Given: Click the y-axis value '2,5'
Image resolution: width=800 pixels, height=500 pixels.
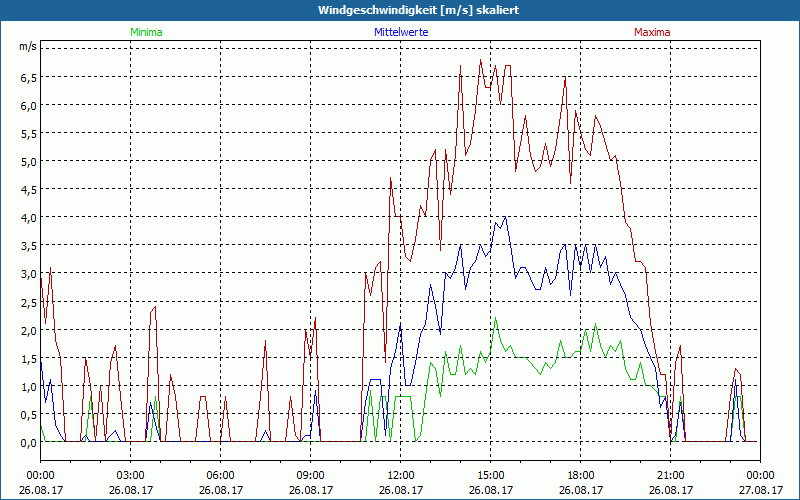Looking at the screenshot, I should click(x=29, y=303).
